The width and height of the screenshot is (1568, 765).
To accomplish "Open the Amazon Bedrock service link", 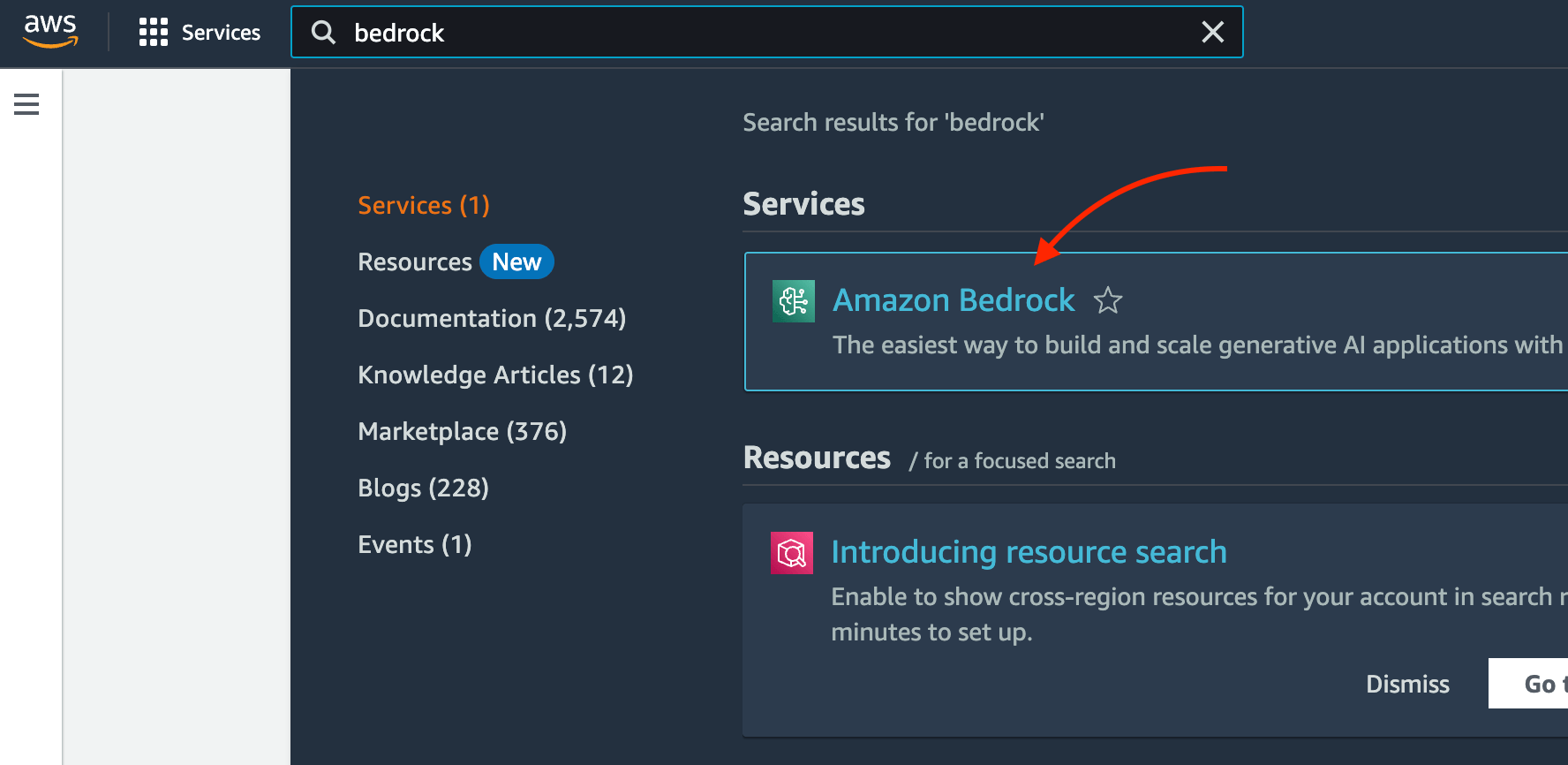I will (x=954, y=301).
